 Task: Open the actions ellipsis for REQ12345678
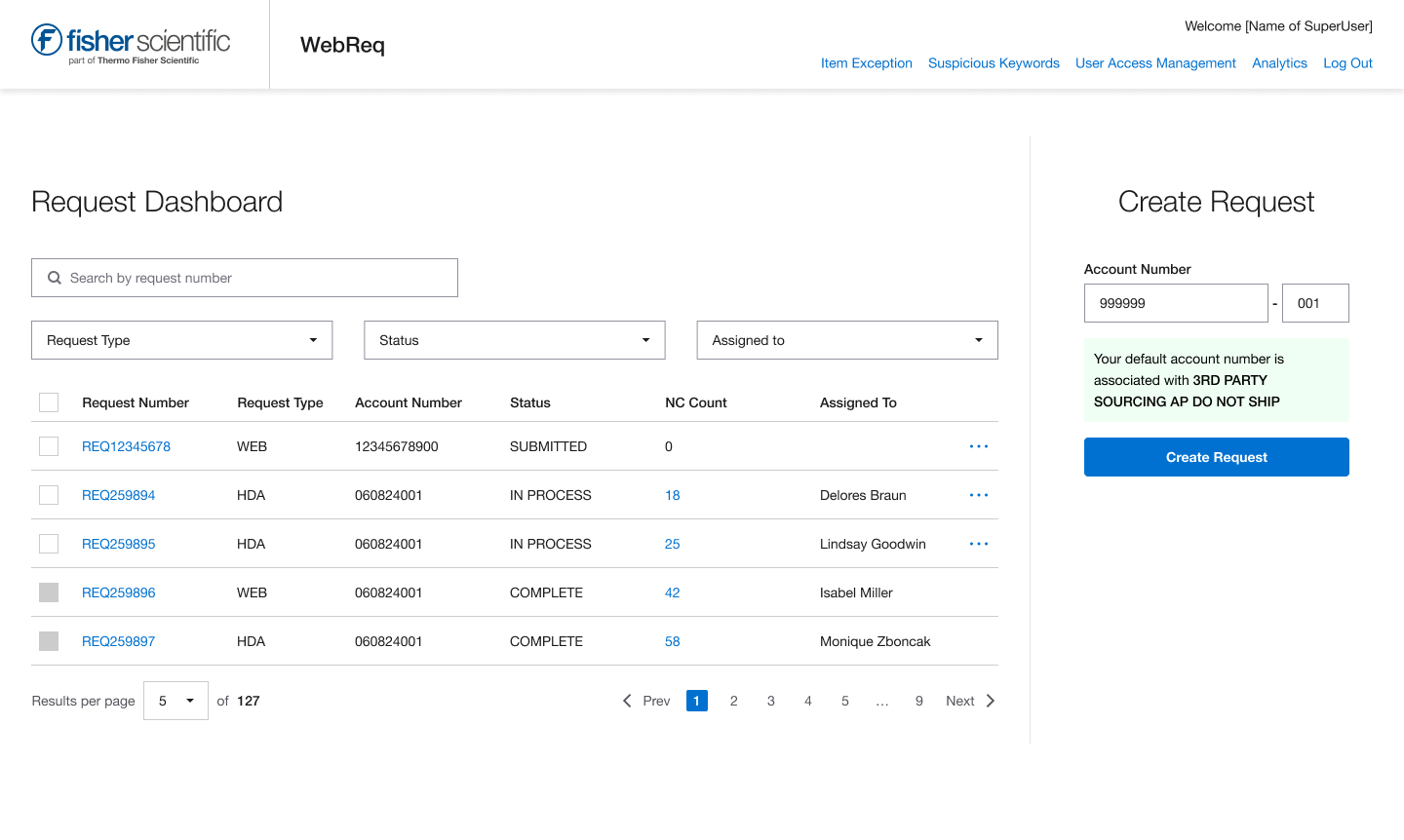click(x=978, y=446)
